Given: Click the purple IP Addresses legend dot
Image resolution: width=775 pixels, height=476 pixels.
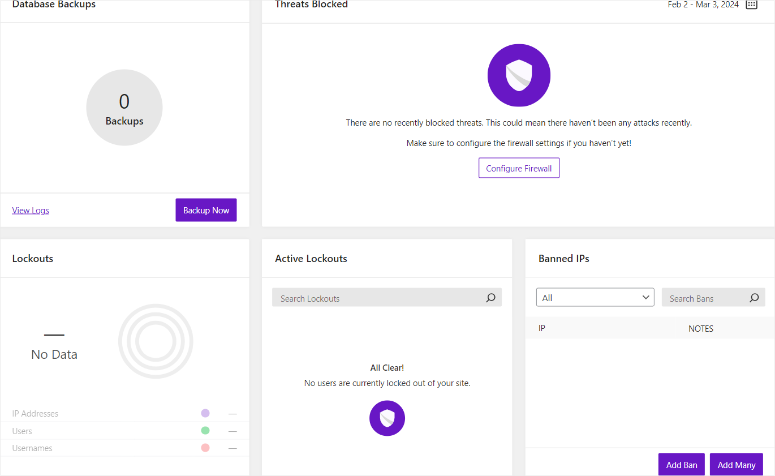Looking at the screenshot, I should [205, 413].
